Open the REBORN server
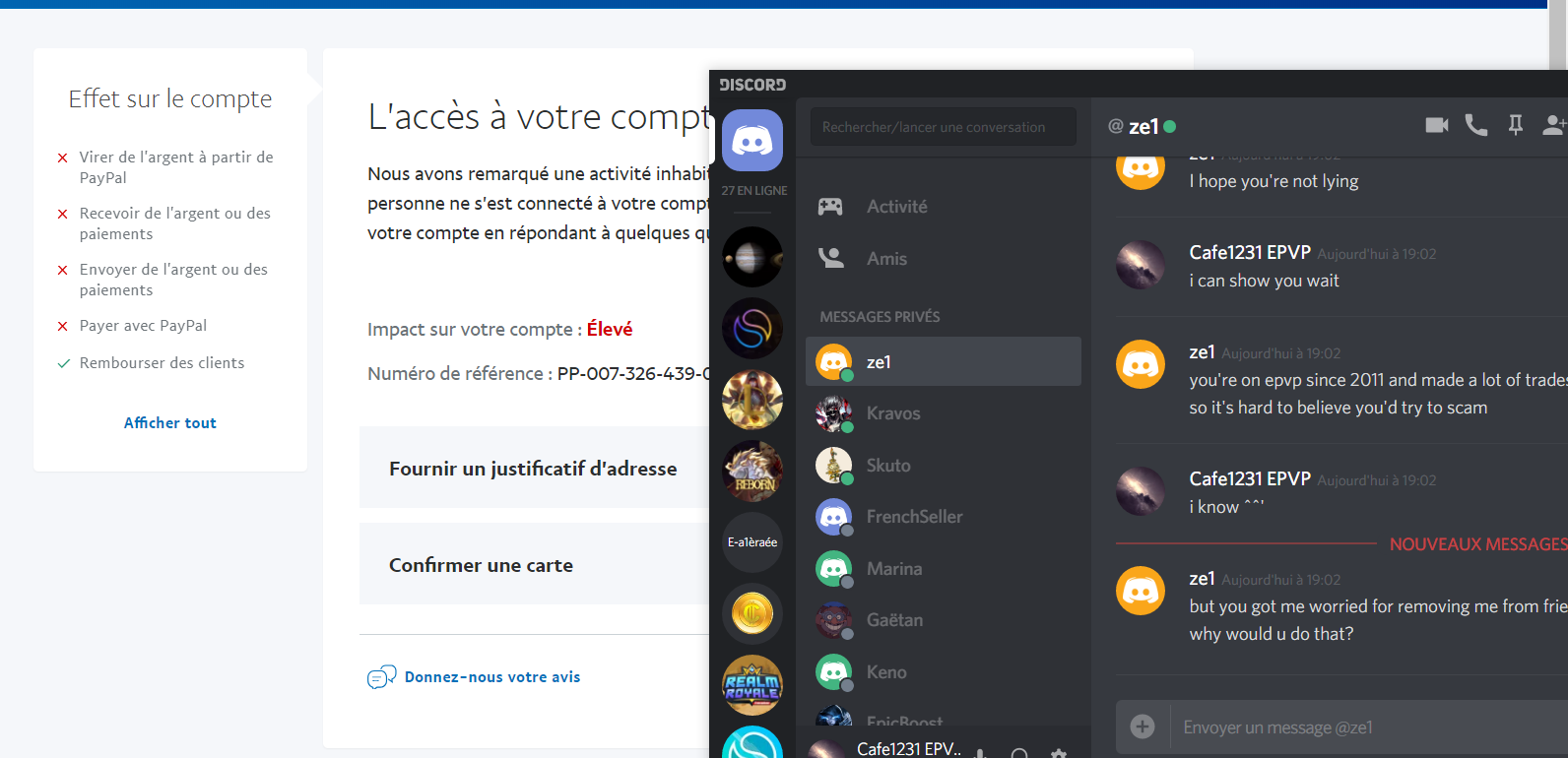This screenshot has height=758, width=1568. pos(752,471)
